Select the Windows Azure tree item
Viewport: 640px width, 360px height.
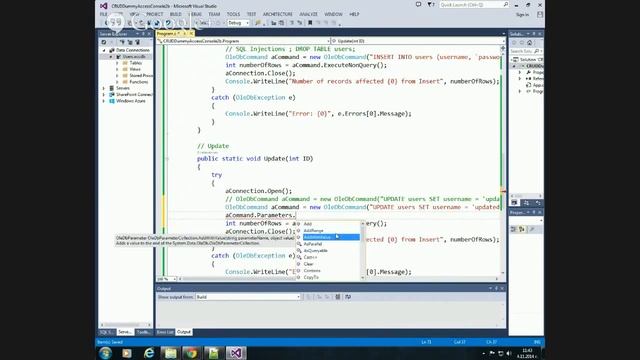pos(131,101)
